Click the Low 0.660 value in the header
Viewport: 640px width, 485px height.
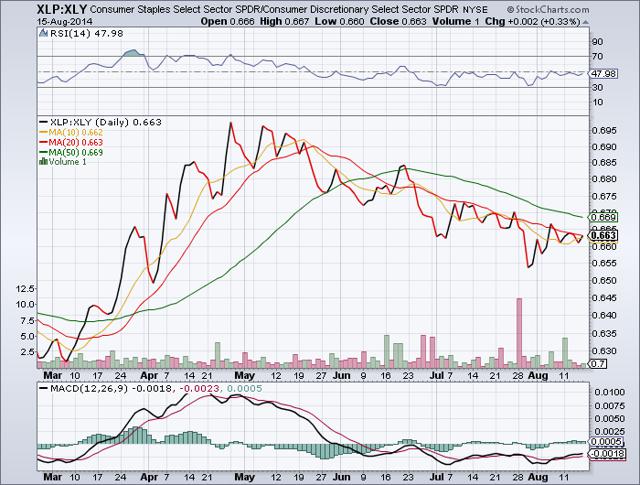click(x=339, y=21)
